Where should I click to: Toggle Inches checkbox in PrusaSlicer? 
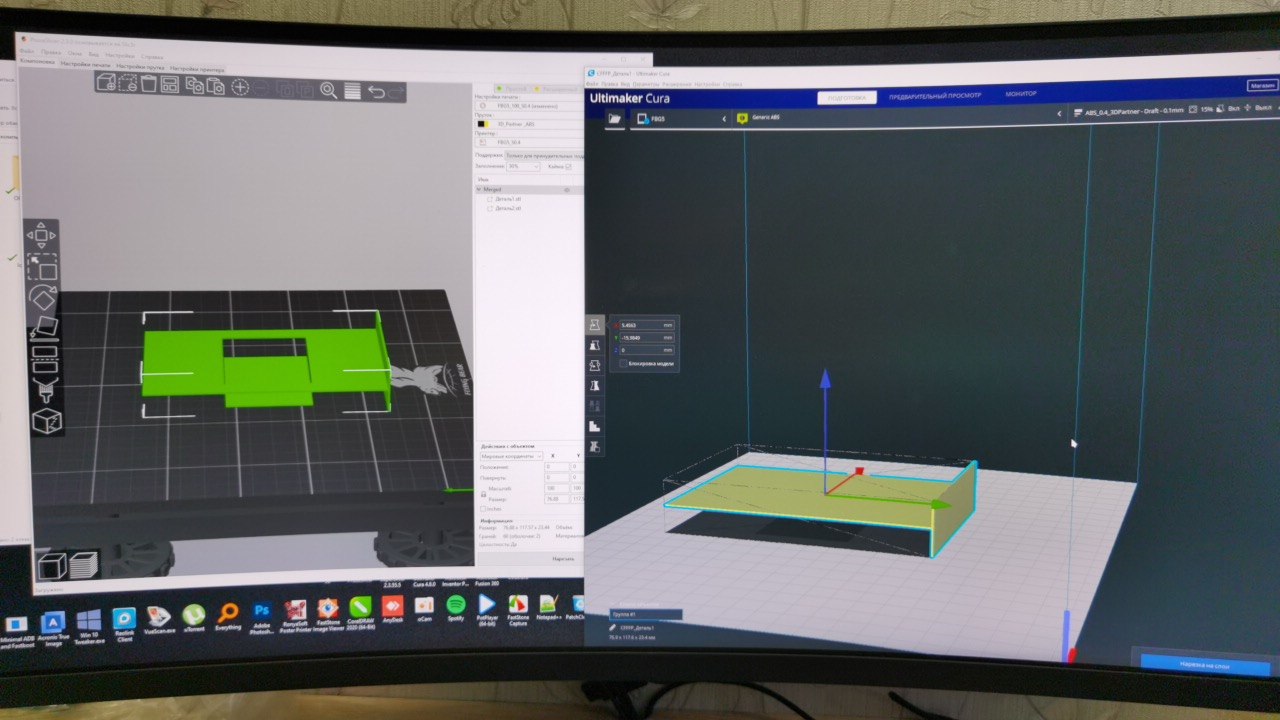point(483,509)
